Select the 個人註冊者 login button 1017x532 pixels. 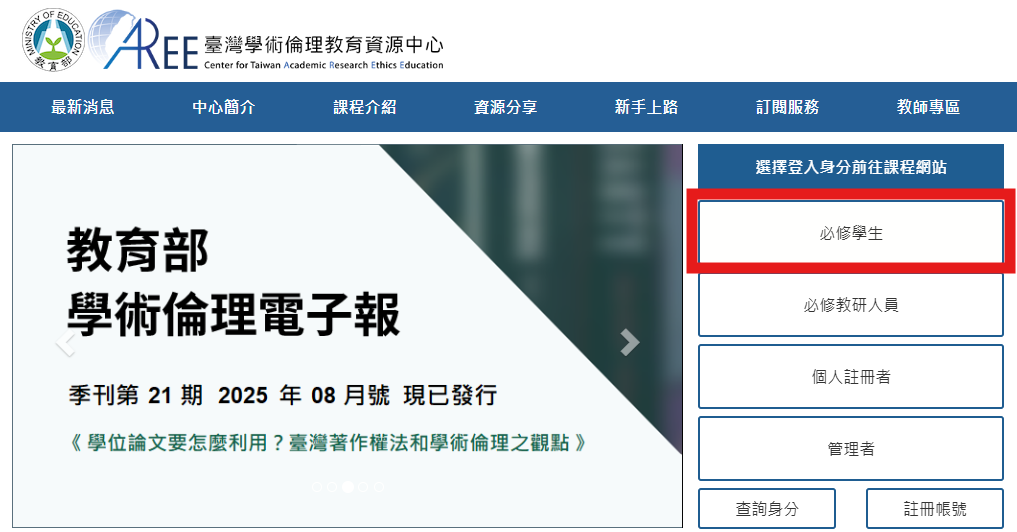click(850, 377)
